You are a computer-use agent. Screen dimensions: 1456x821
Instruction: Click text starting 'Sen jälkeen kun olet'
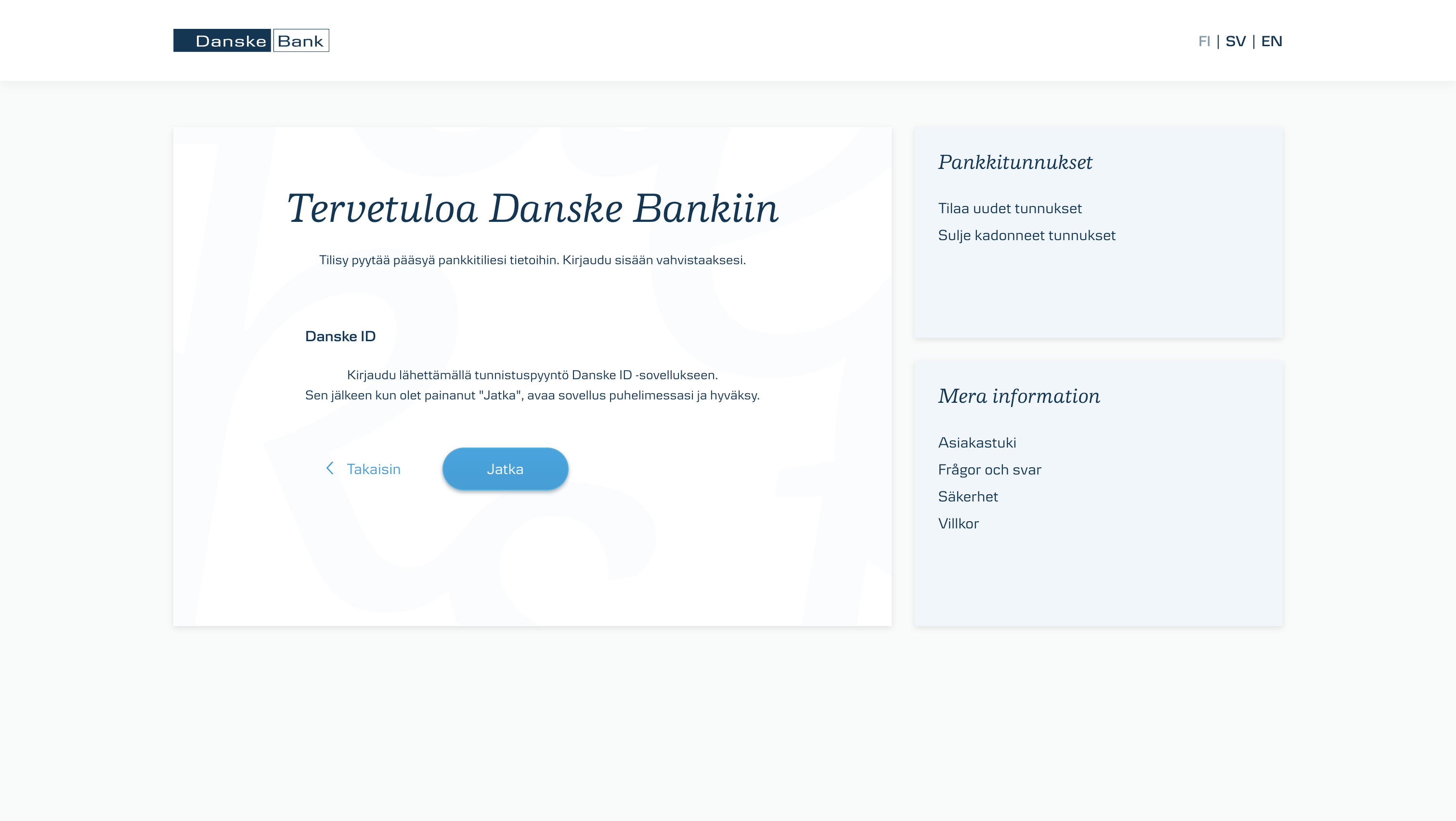[533, 396]
